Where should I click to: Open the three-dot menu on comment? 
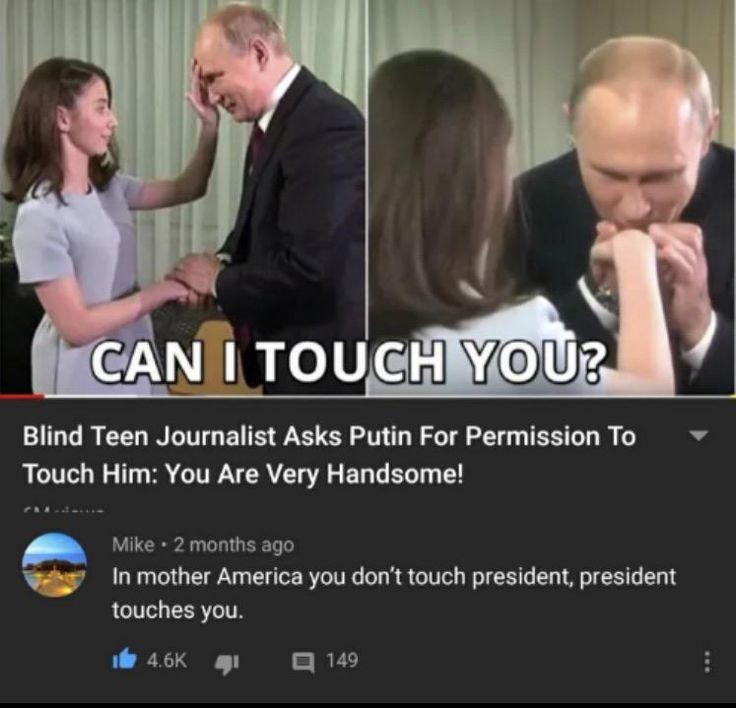(708, 662)
